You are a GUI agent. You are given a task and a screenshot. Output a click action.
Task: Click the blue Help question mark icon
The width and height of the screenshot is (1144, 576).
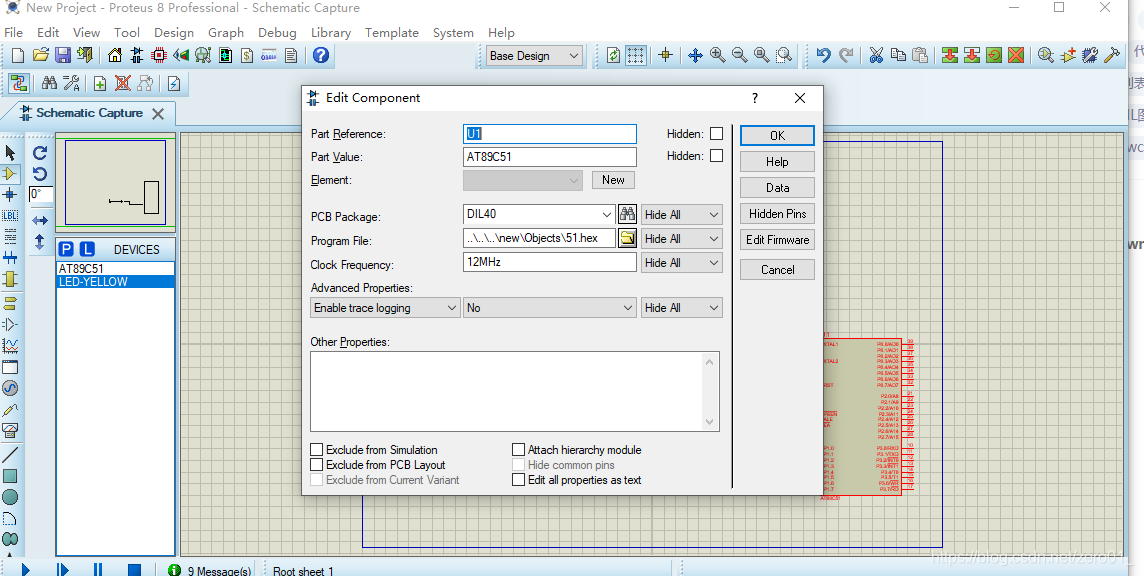pos(320,55)
